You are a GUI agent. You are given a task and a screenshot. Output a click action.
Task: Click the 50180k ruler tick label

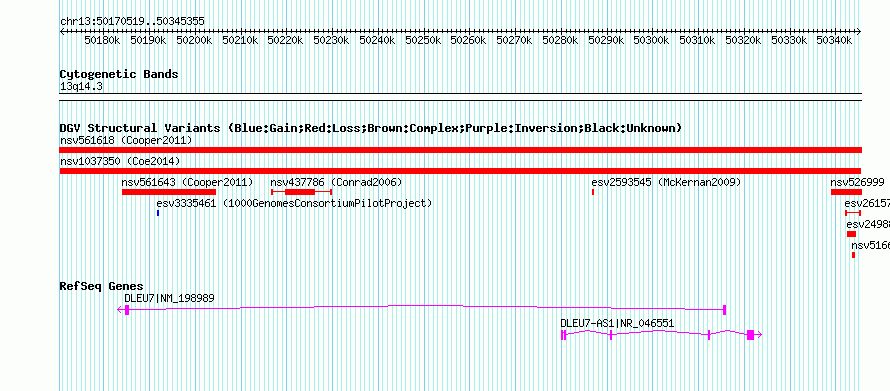point(102,40)
